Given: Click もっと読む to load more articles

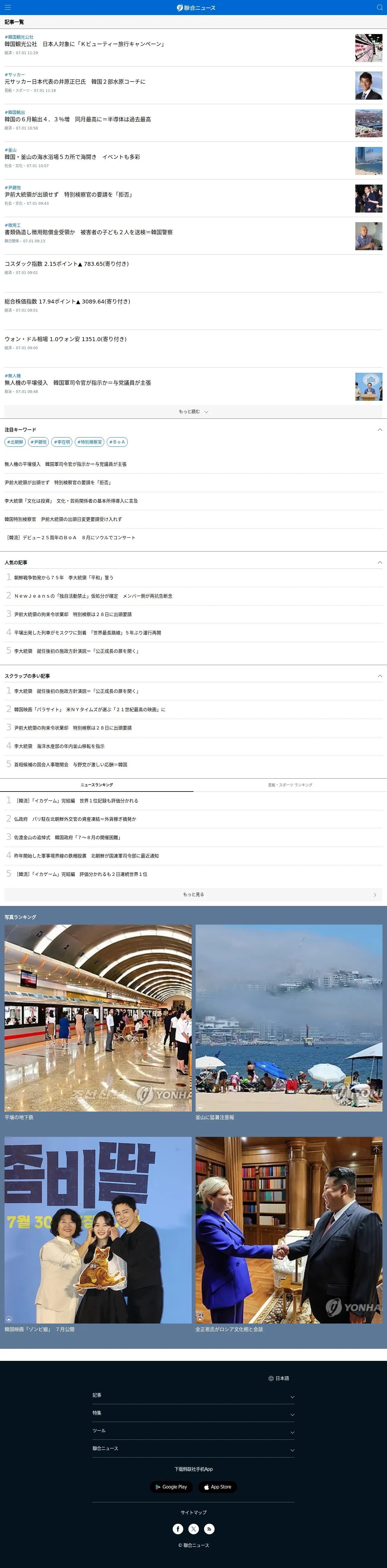Looking at the screenshot, I should coord(193,412).
